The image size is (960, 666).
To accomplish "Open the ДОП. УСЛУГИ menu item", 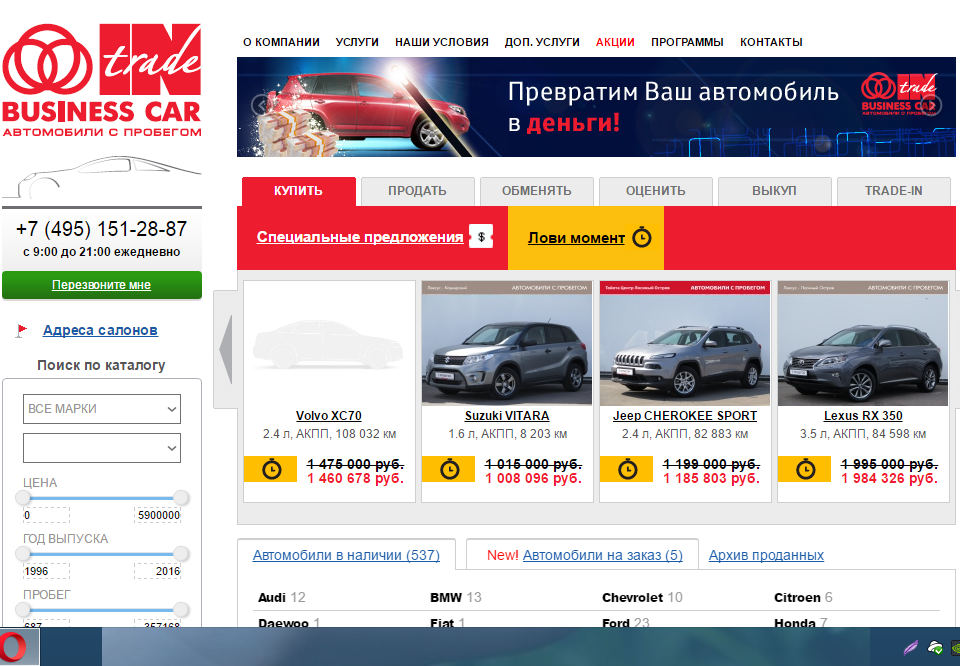I will click(x=542, y=42).
